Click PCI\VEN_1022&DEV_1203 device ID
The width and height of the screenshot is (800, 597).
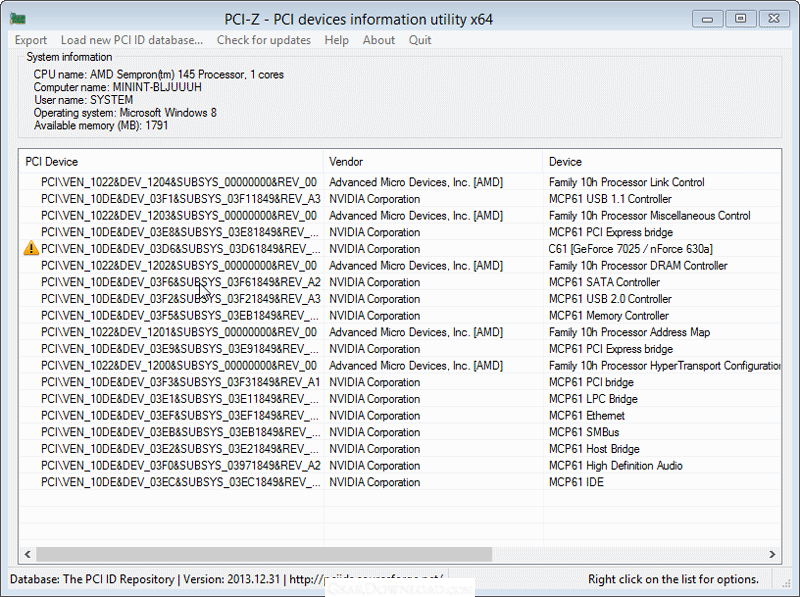[x=179, y=215]
